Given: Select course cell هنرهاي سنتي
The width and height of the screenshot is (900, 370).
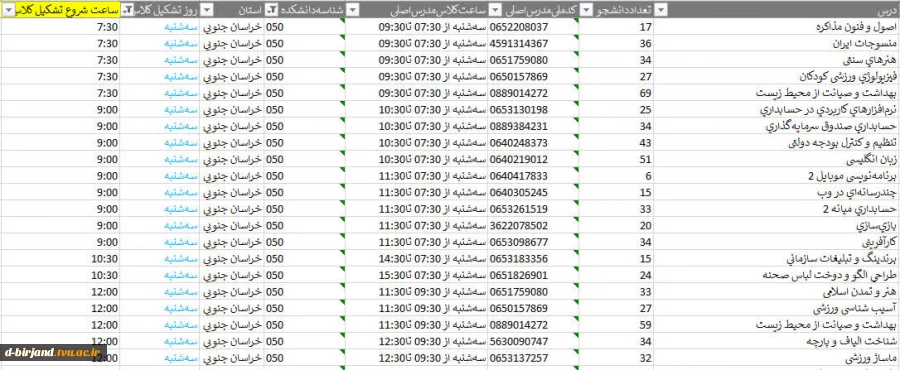Looking at the screenshot, I should pyautogui.click(x=777, y=60).
